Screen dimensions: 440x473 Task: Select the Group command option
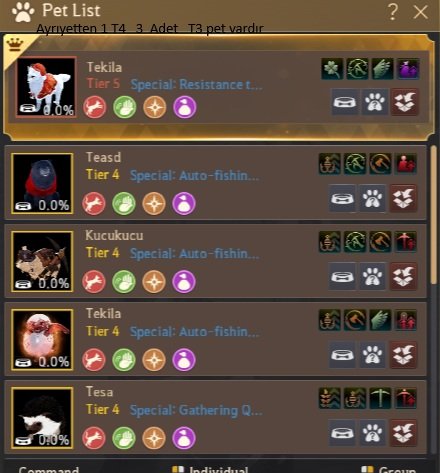(389, 469)
